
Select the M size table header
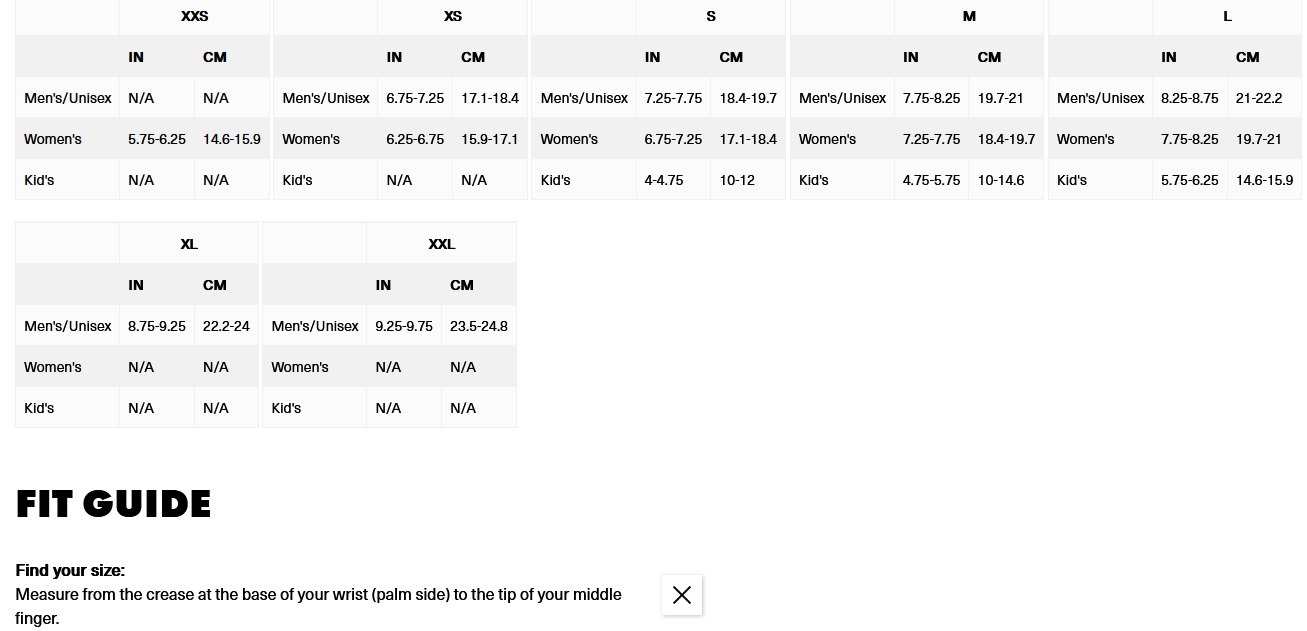pos(969,16)
